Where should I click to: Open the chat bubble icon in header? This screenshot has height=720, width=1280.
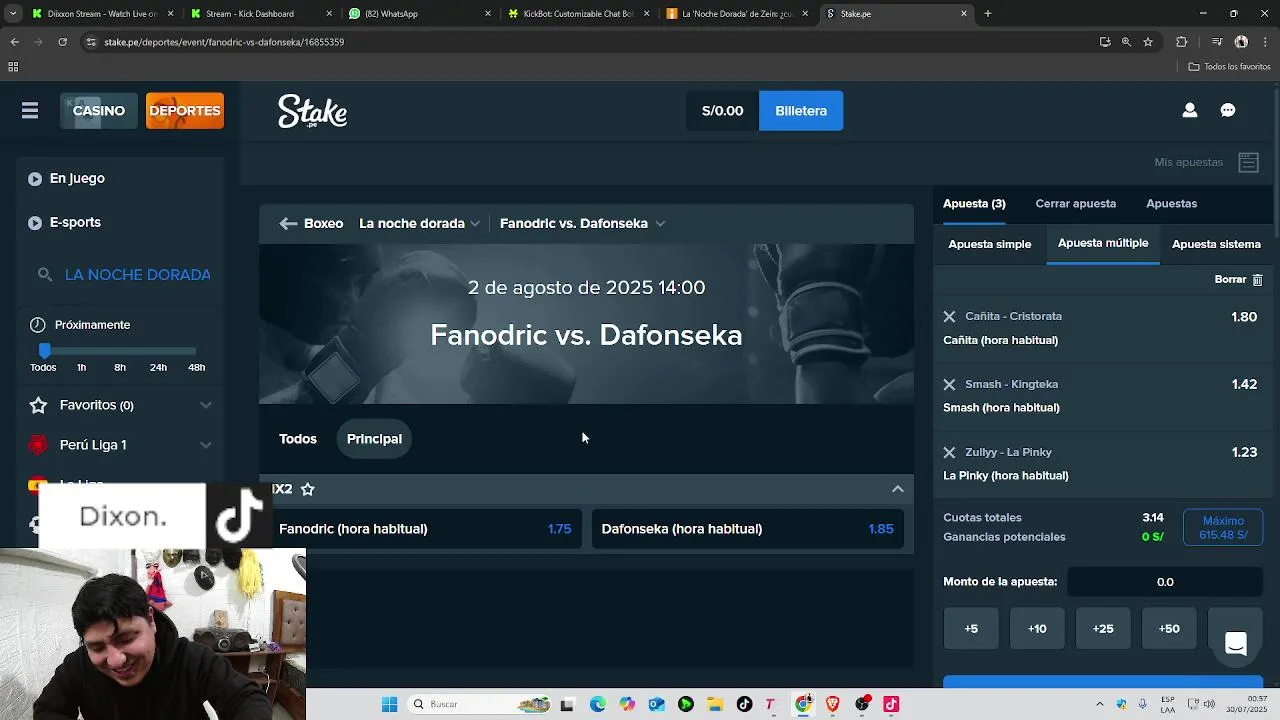pyautogui.click(x=1228, y=111)
